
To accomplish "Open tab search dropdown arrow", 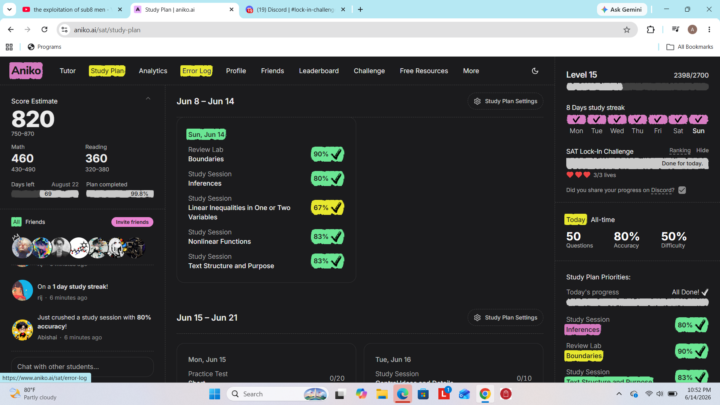I will tap(9, 9).
